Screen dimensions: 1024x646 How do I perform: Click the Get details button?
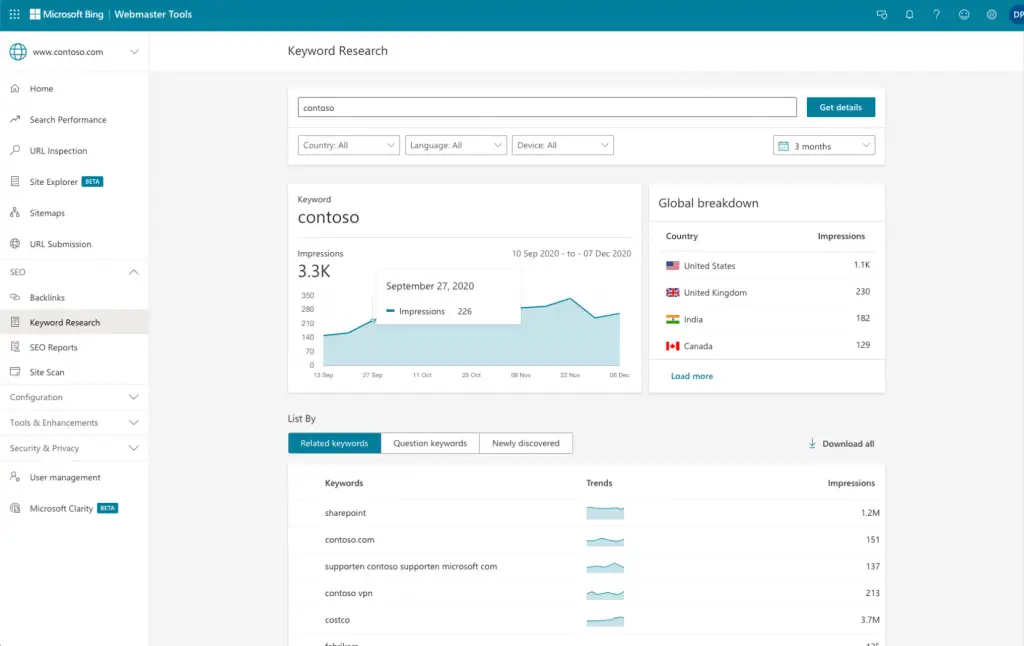(840, 107)
